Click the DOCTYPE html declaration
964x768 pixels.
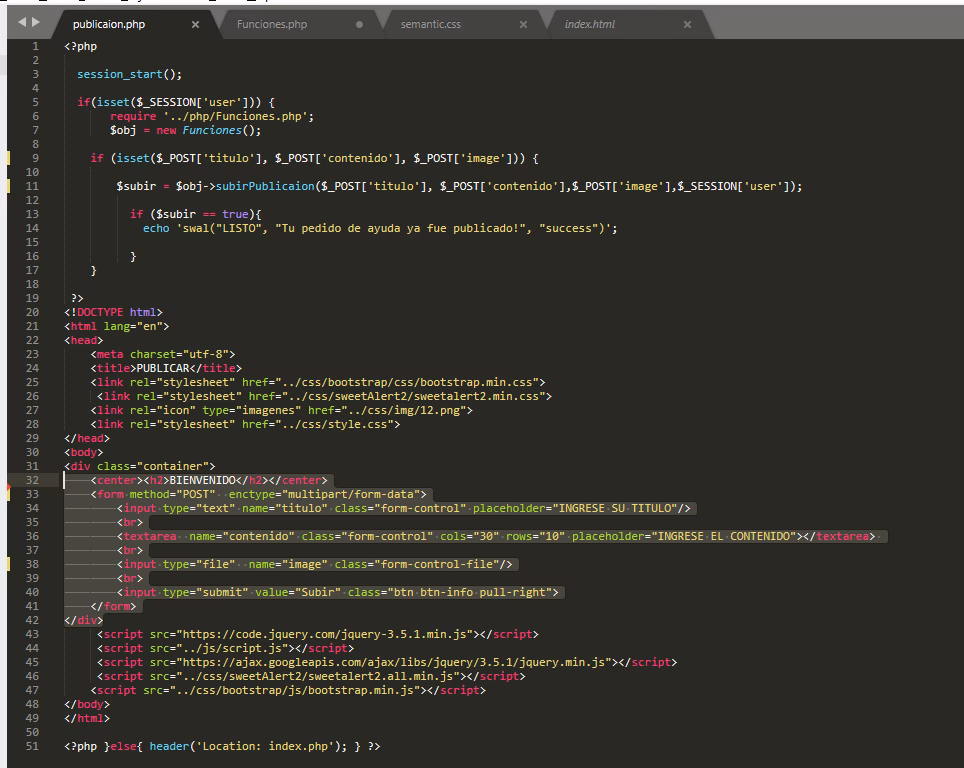[113, 312]
